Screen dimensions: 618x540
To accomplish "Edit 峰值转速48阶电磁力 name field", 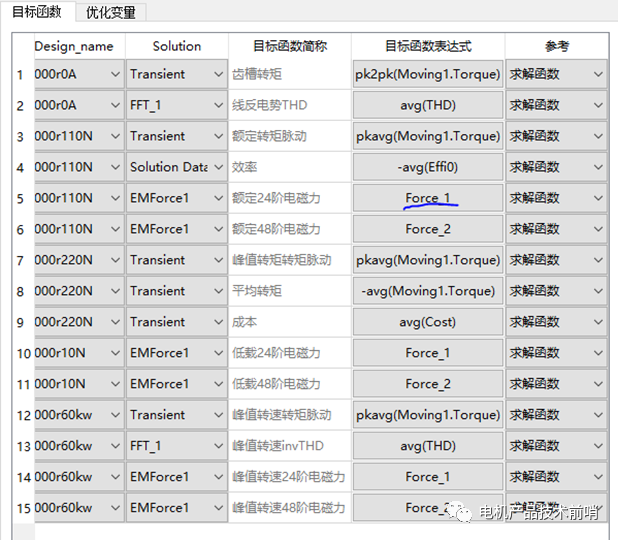I will tap(290, 508).
